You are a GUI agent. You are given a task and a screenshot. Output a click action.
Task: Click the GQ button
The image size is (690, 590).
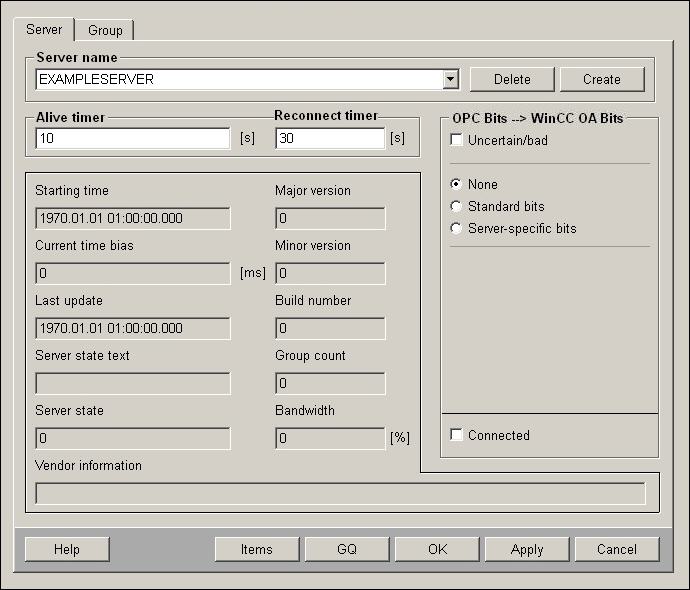tap(347, 549)
